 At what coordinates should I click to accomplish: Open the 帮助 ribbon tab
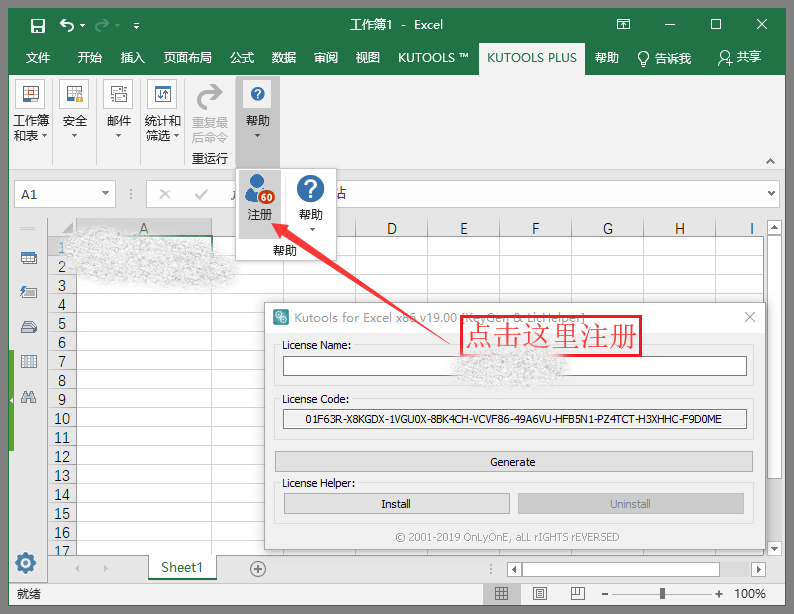click(607, 58)
